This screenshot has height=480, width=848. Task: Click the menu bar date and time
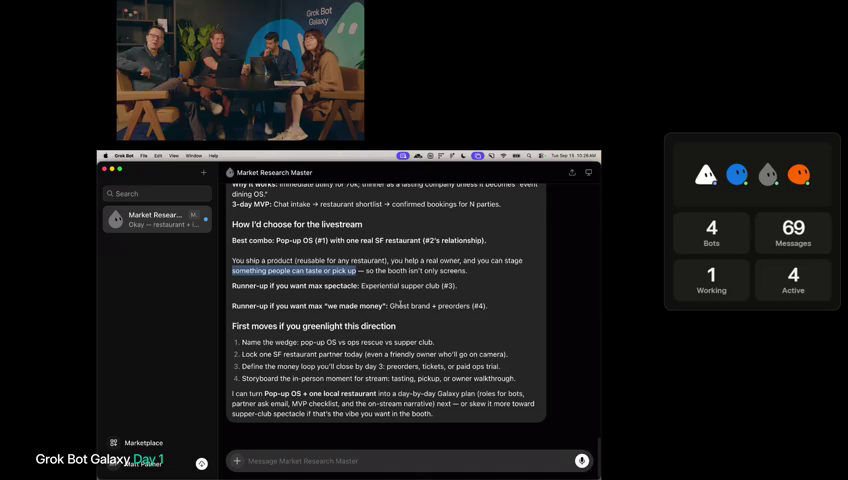(x=574, y=156)
